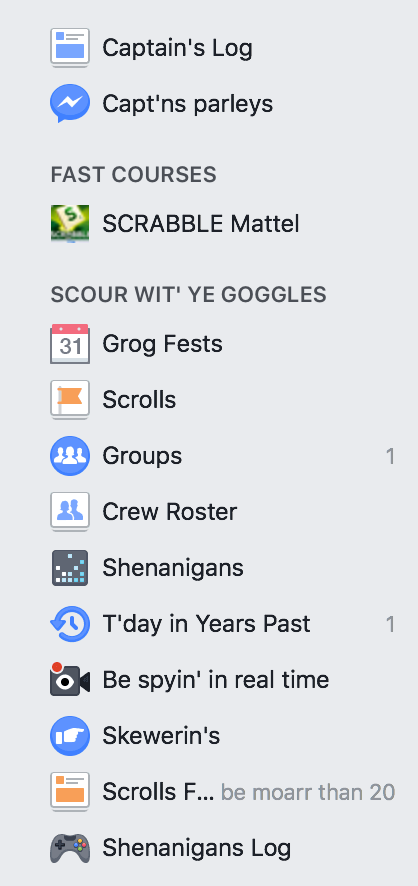Open the calendar icon for Grog Fests
Screen dimensions: 418x886
click(x=69, y=344)
